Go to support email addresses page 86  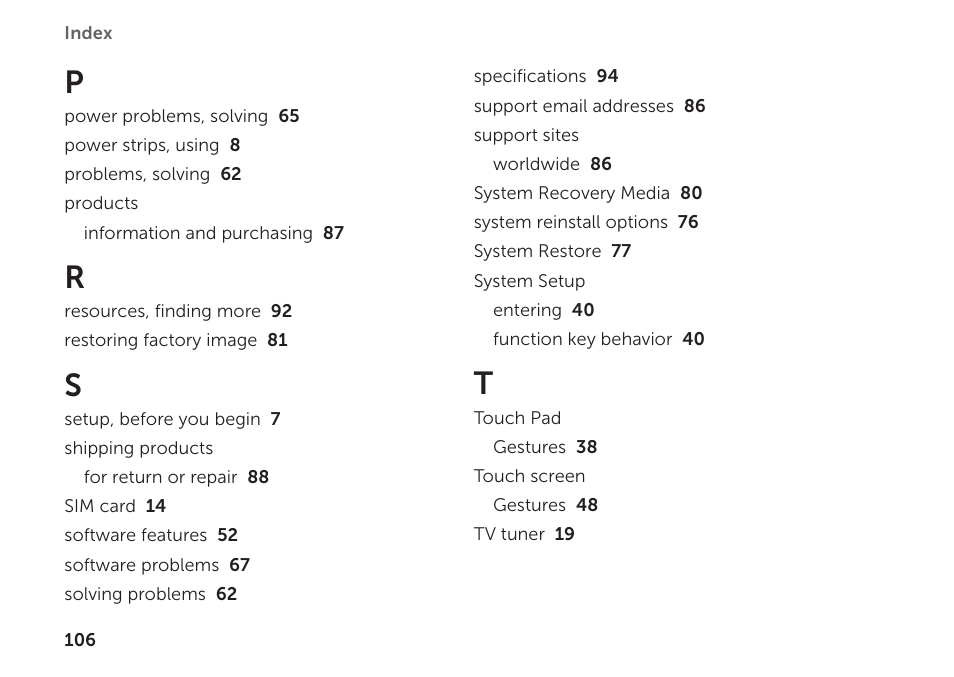point(590,106)
